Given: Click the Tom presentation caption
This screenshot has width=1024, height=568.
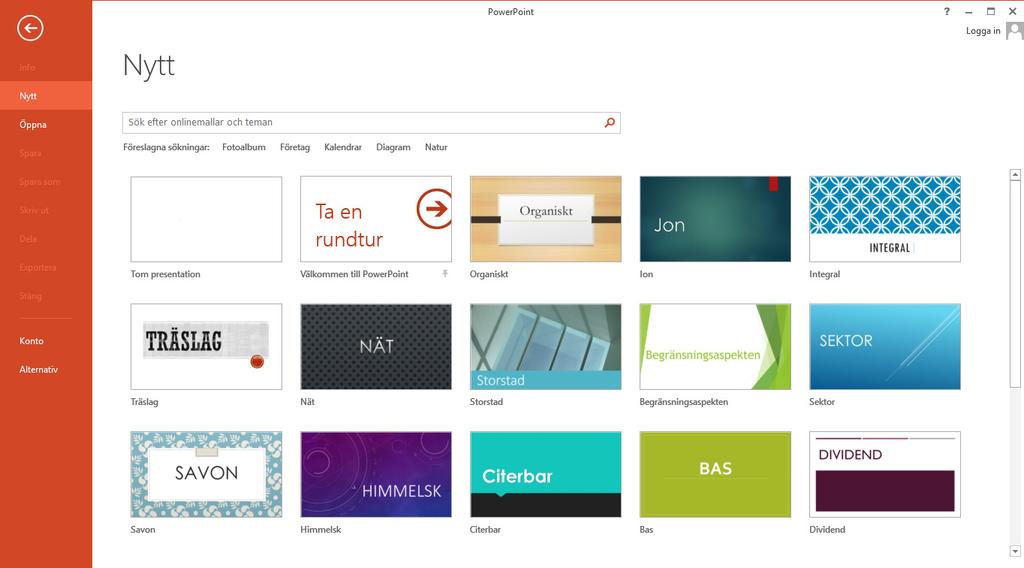Looking at the screenshot, I should pyautogui.click(x=165, y=274).
